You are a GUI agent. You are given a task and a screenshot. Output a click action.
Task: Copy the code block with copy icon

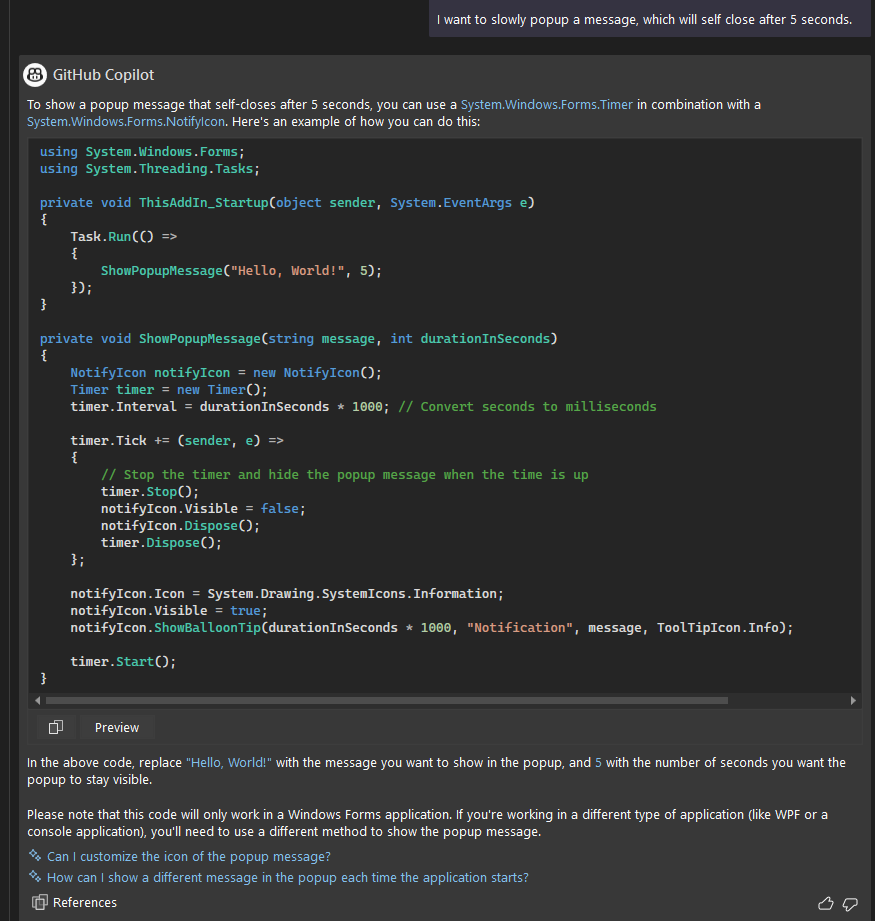tap(56, 727)
